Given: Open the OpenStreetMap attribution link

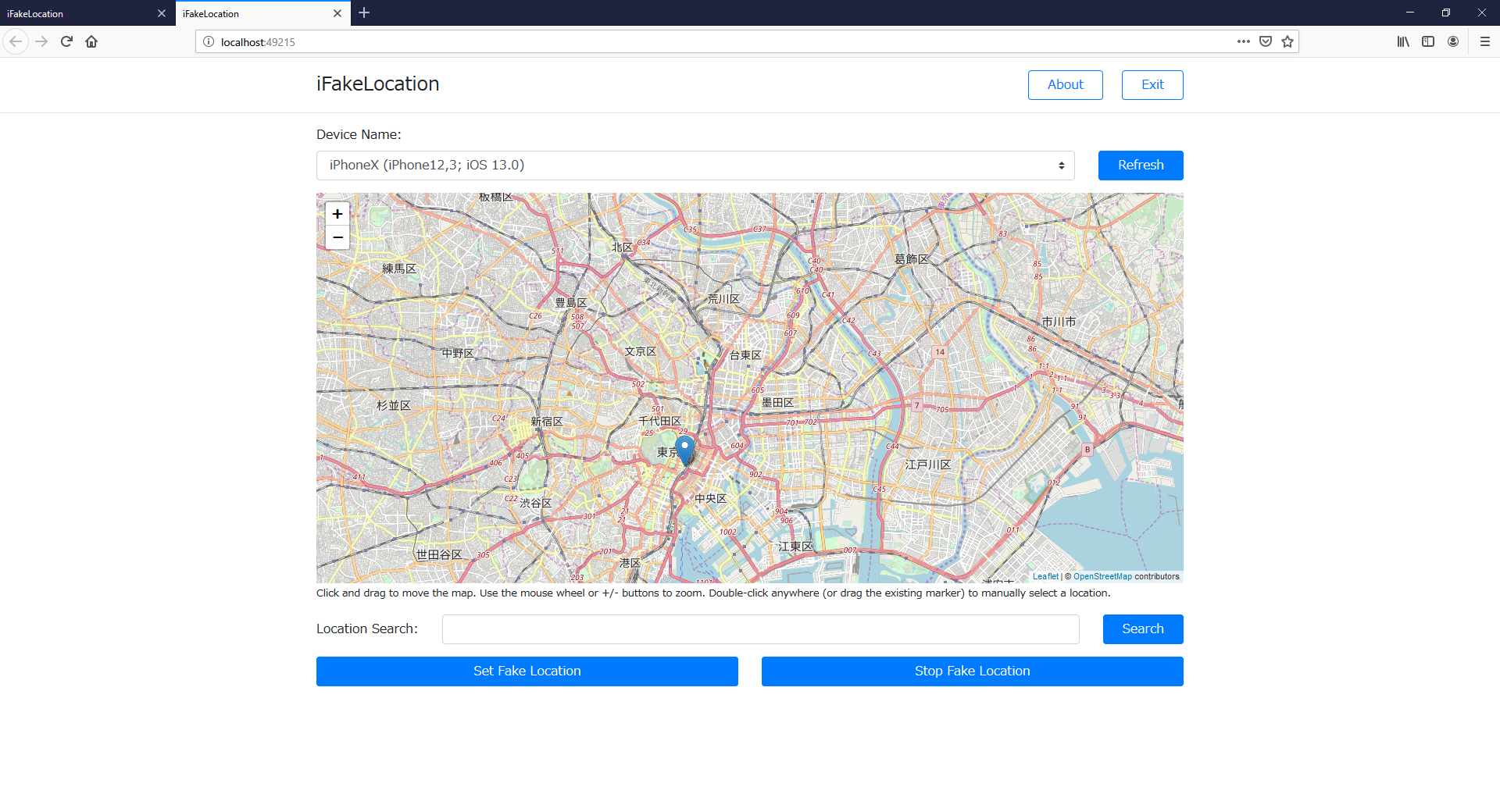Looking at the screenshot, I should pyautogui.click(x=1102, y=577).
